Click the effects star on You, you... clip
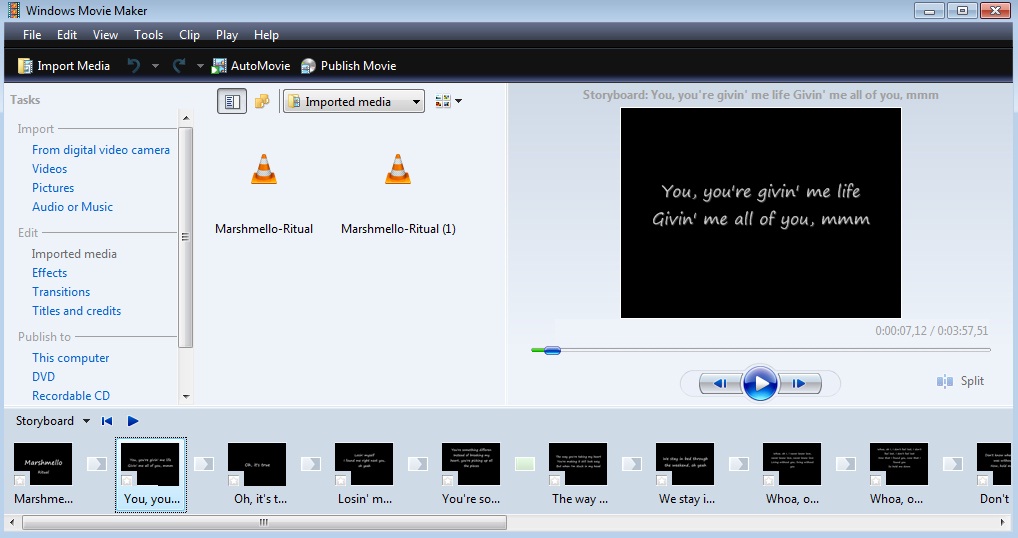Screen dimensions: 1018x538 pyautogui.click(x=127, y=480)
